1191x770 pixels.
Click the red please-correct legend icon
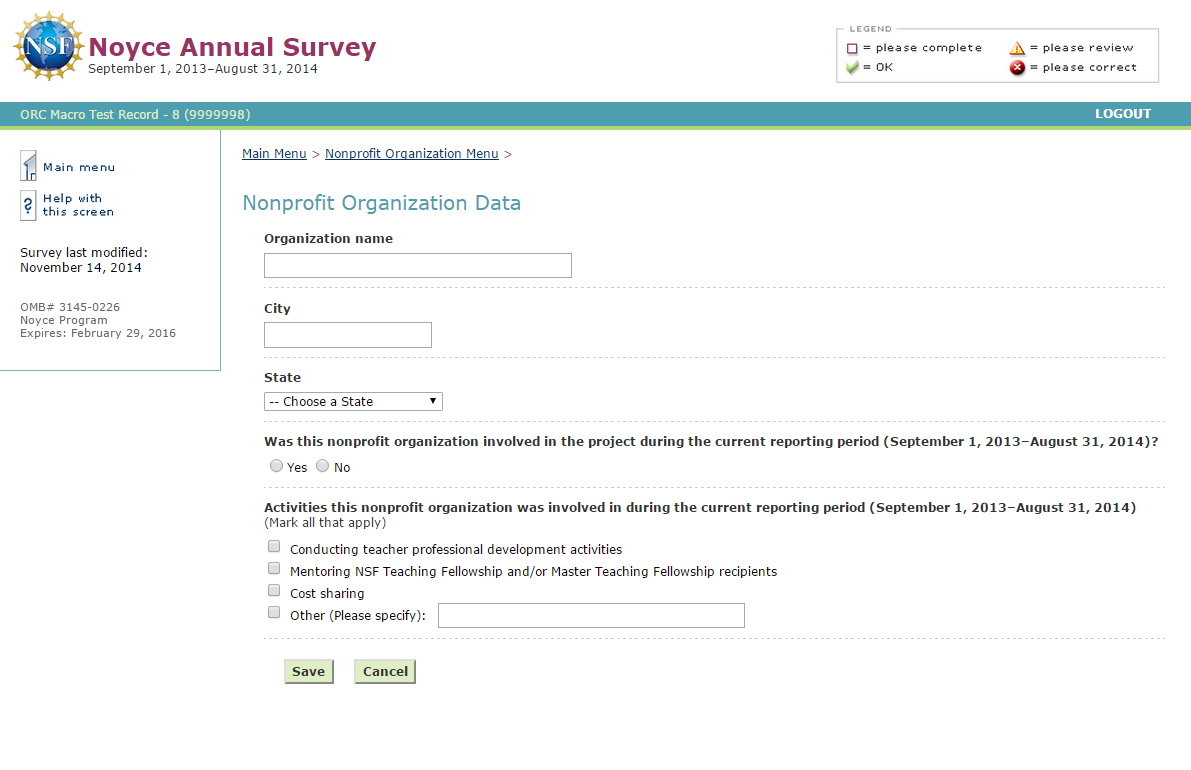(x=1018, y=68)
